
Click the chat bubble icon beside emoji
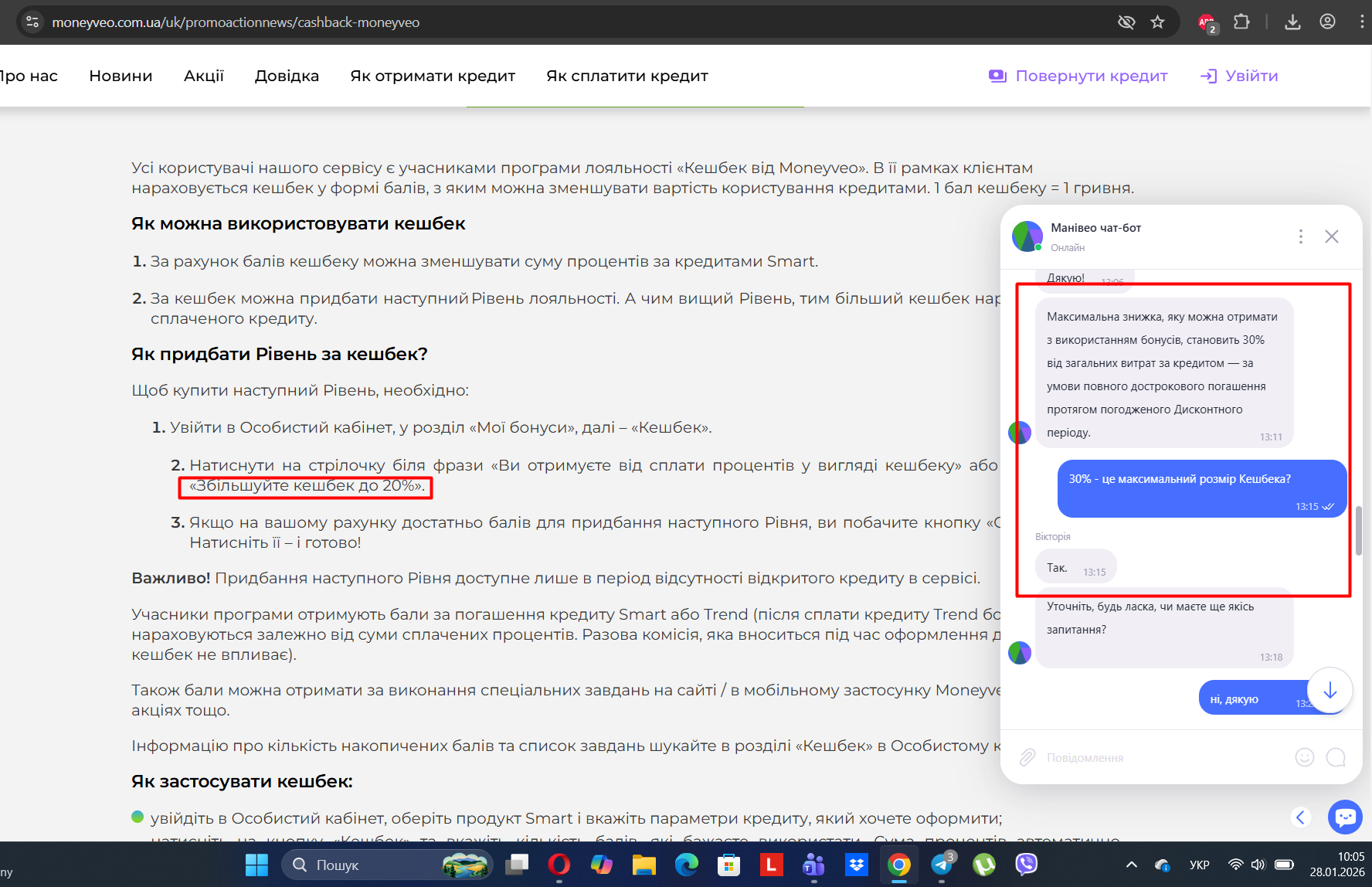point(1336,757)
